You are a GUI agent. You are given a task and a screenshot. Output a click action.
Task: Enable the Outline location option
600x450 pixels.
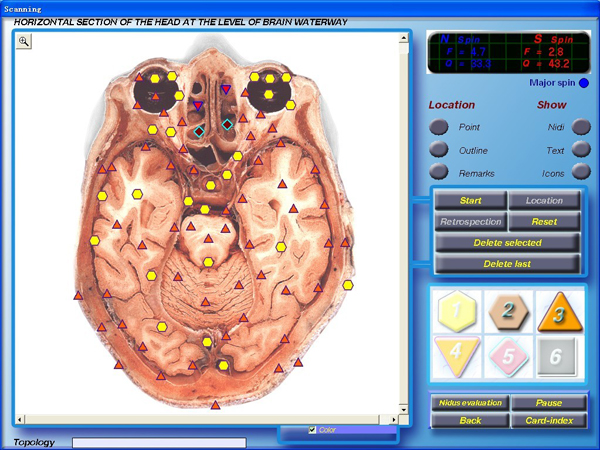[439, 149]
